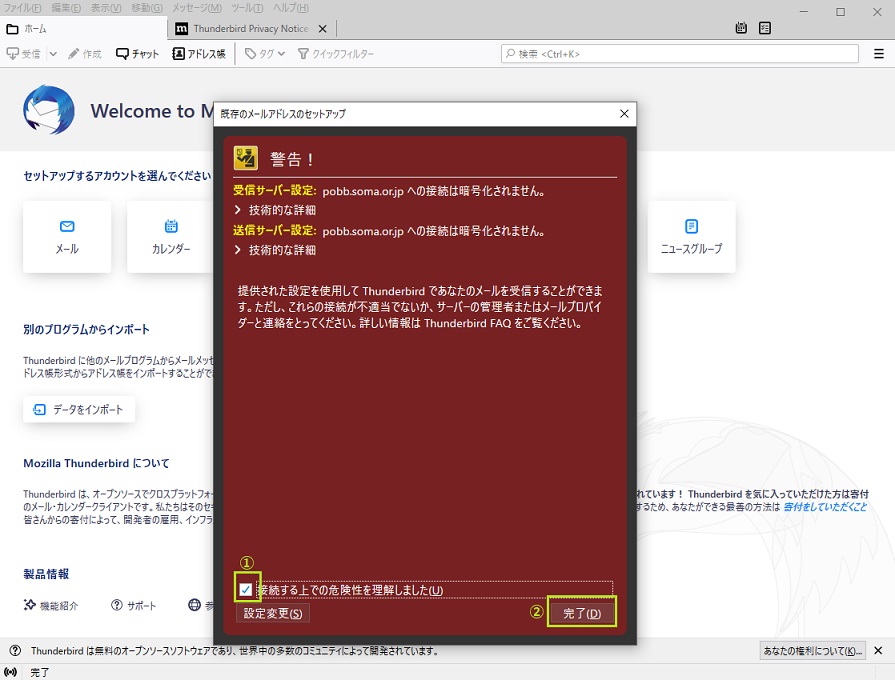Open the Edit (編集) menu

66,7
